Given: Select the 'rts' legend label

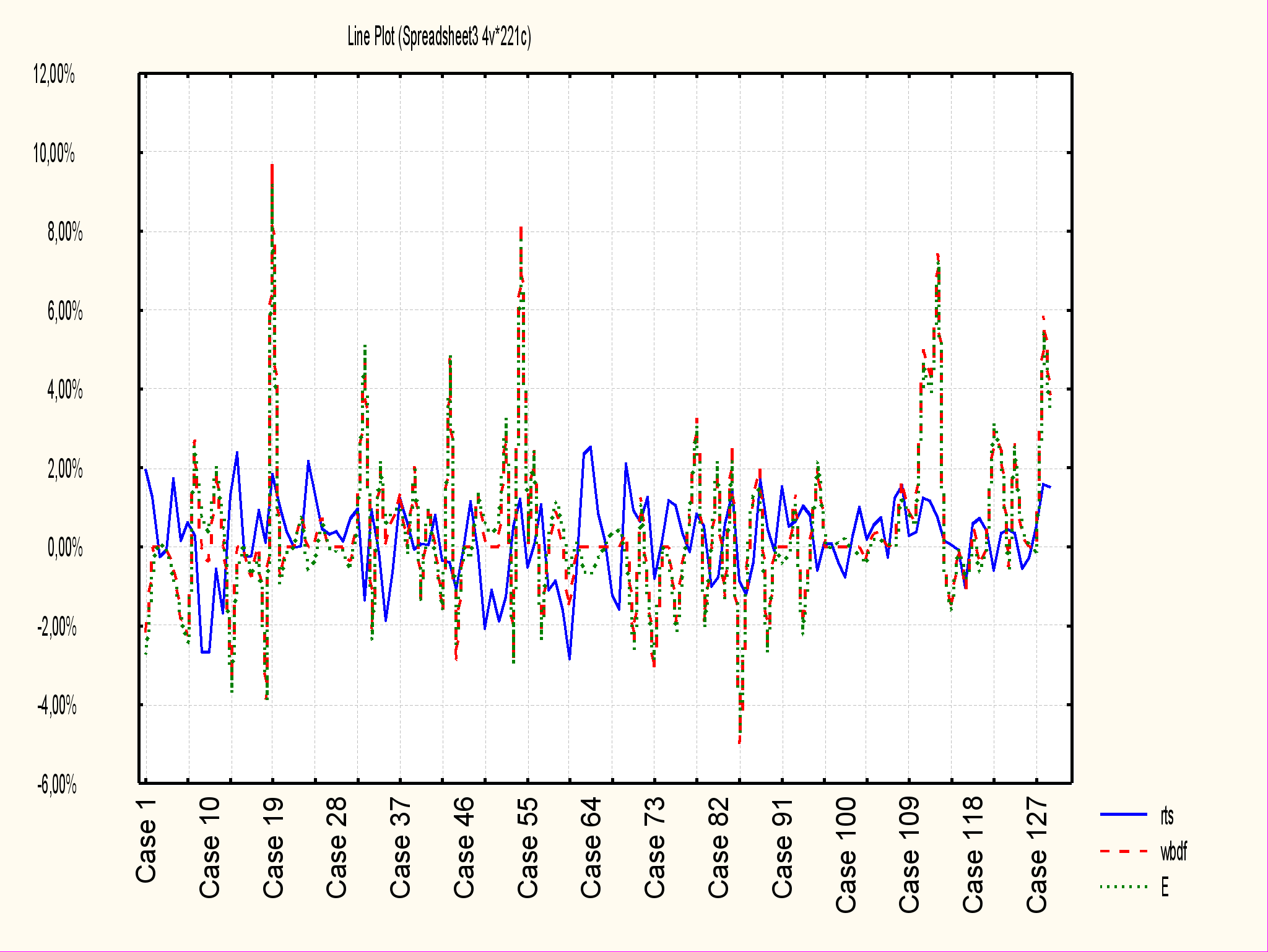Looking at the screenshot, I should 1167,816.
